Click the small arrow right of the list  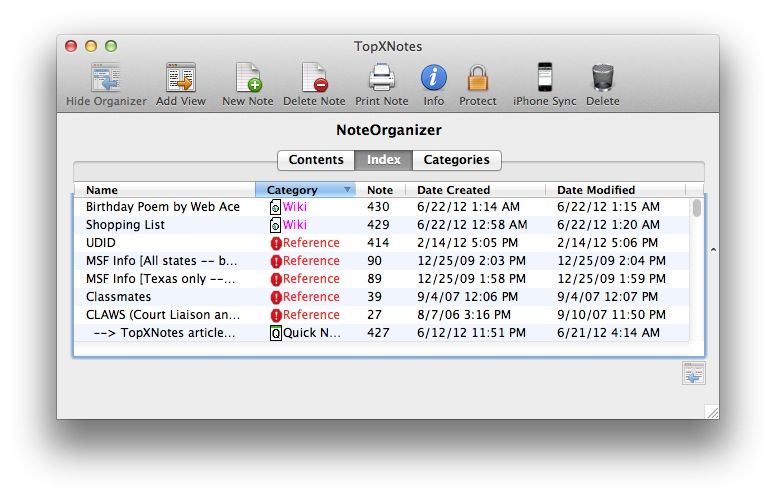click(x=713, y=249)
